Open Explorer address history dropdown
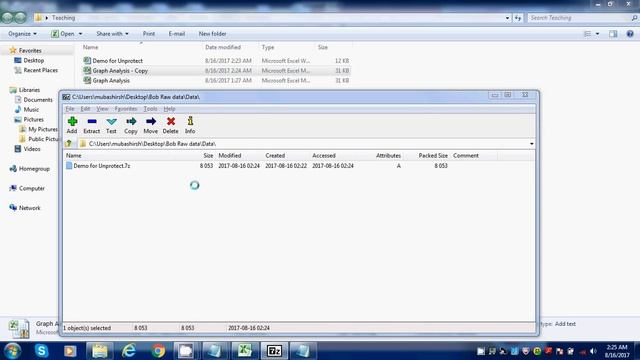The image size is (640, 360). [507, 18]
